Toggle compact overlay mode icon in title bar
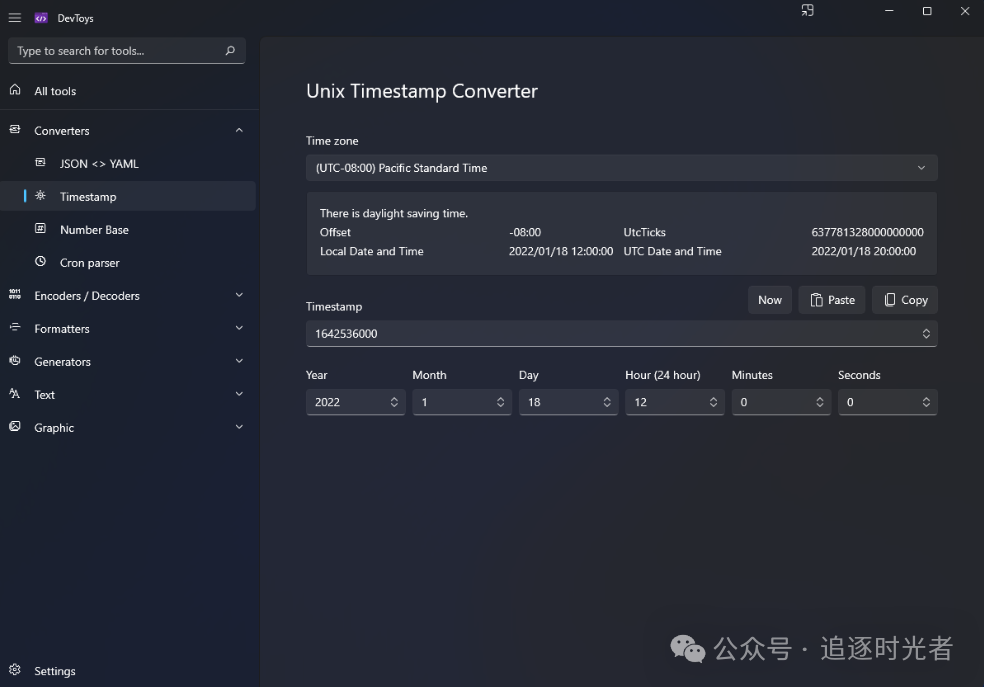Image resolution: width=984 pixels, height=687 pixels. click(807, 11)
